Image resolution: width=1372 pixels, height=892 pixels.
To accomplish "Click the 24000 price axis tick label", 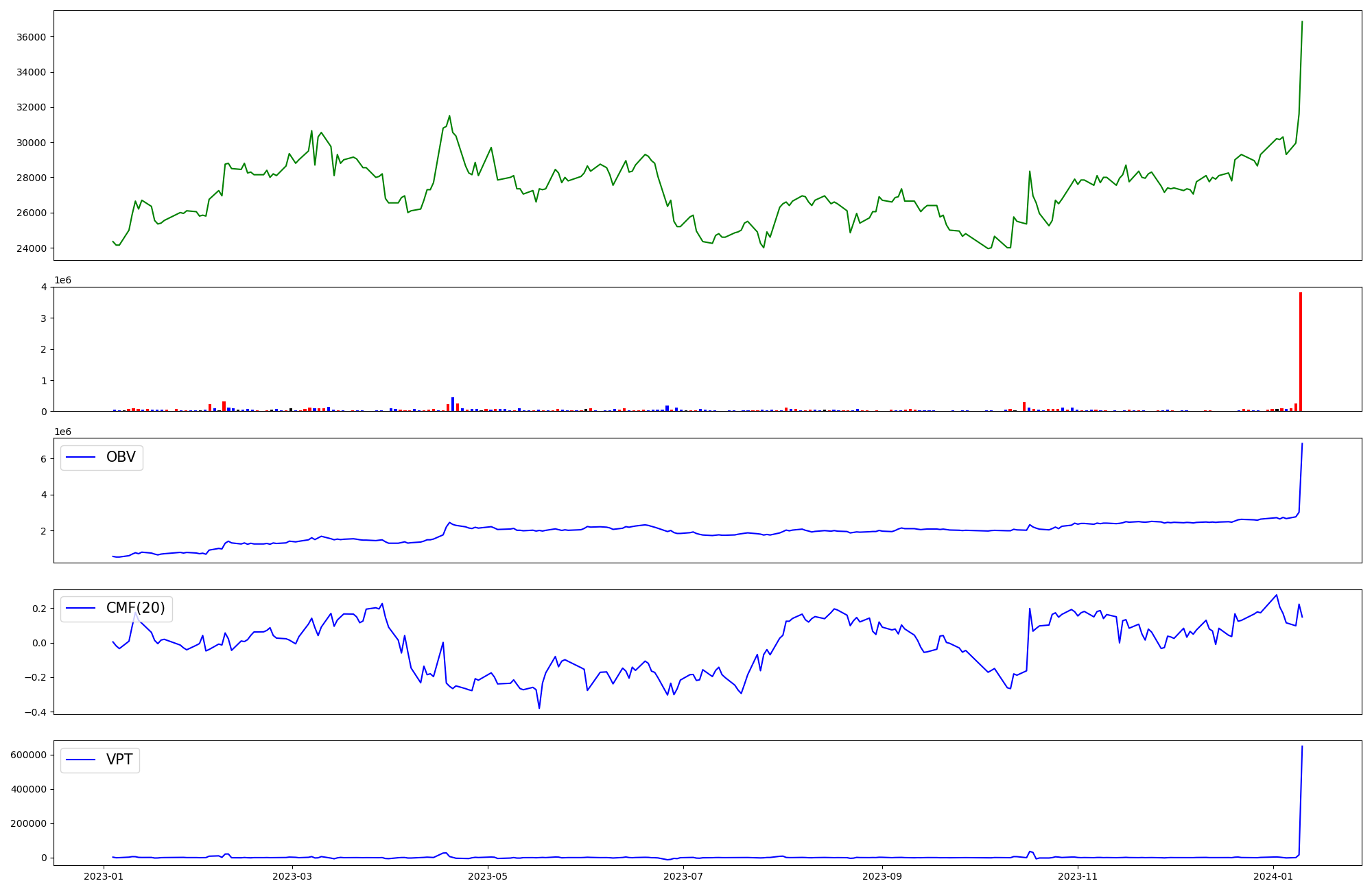I will [31, 248].
